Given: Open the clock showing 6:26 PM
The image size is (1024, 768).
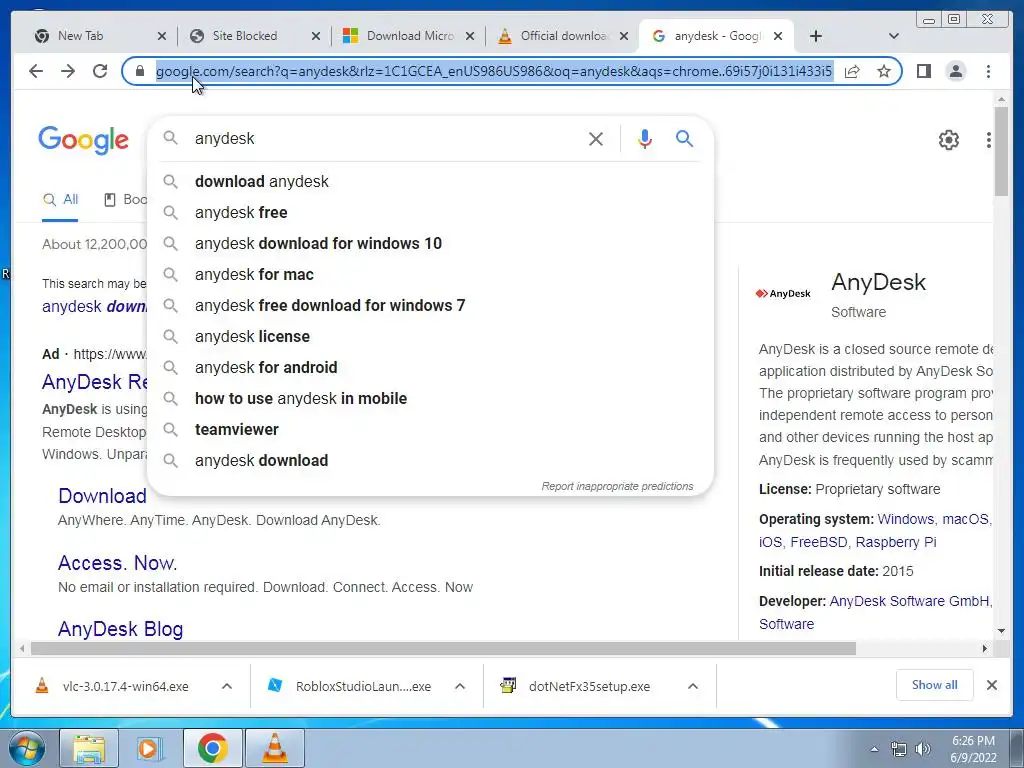Looking at the screenshot, I should pos(973,749).
